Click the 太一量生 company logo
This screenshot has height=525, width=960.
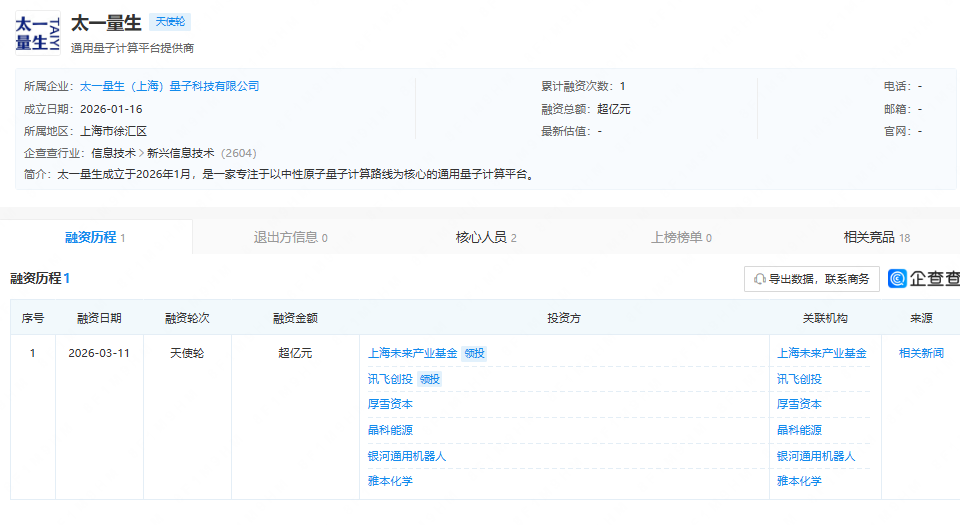tap(38, 32)
